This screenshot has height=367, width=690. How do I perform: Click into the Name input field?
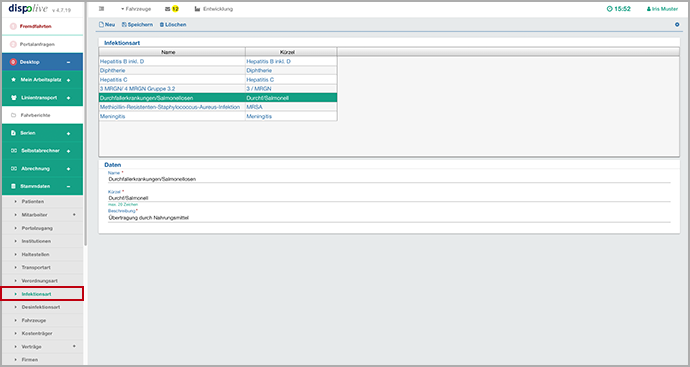pyautogui.click(x=389, y=179)
